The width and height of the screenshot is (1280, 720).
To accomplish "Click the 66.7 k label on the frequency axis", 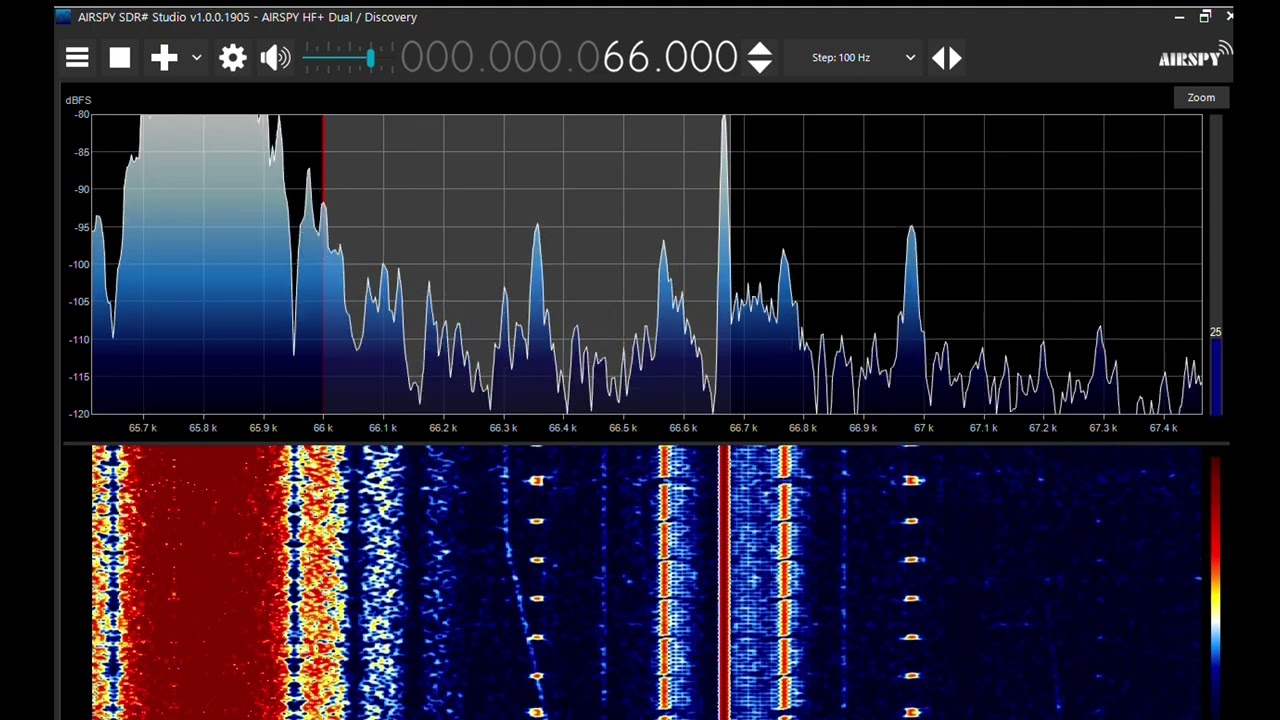I will [743, 428].
